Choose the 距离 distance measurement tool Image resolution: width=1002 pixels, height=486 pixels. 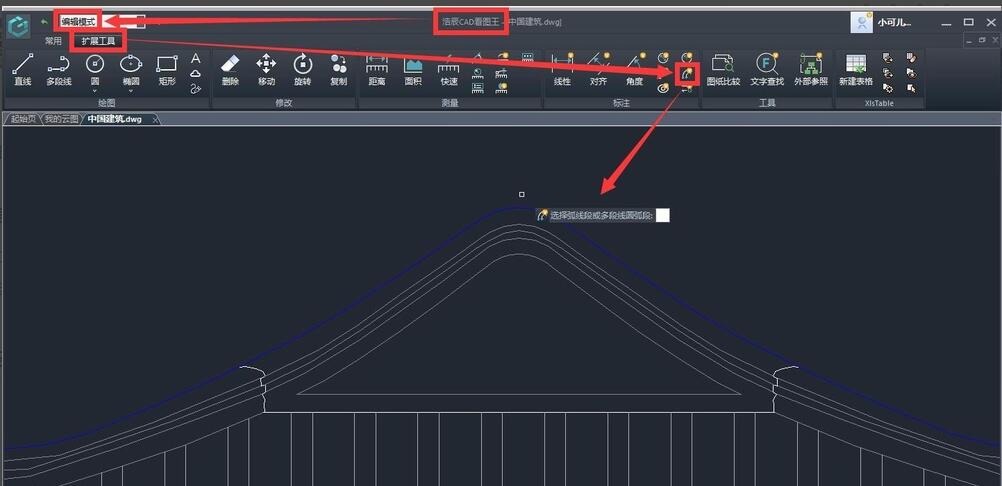click(x=377, y=68)
